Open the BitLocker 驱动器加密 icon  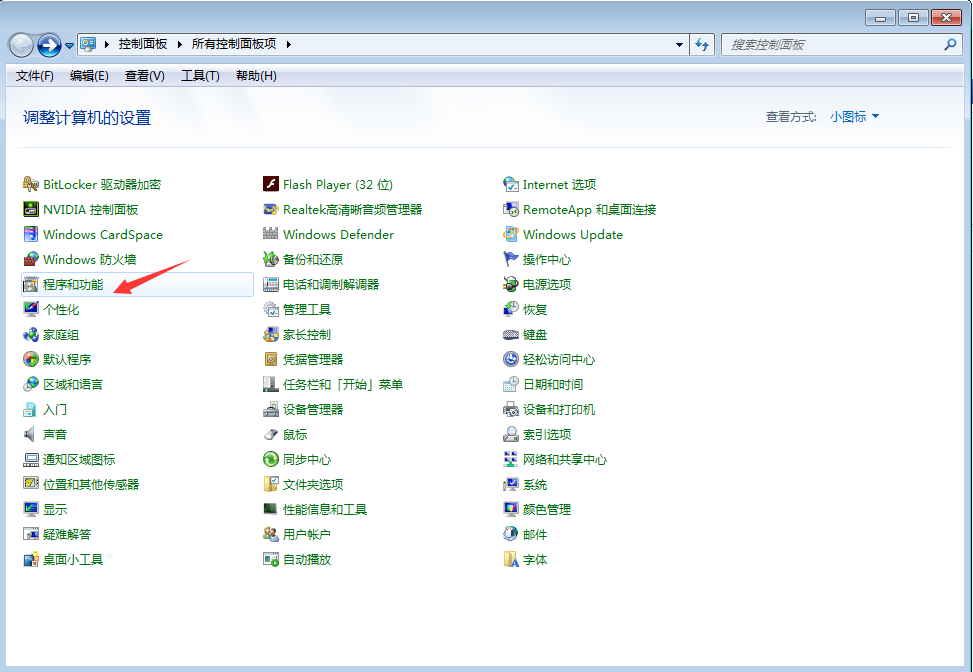[x=30, y=184]
